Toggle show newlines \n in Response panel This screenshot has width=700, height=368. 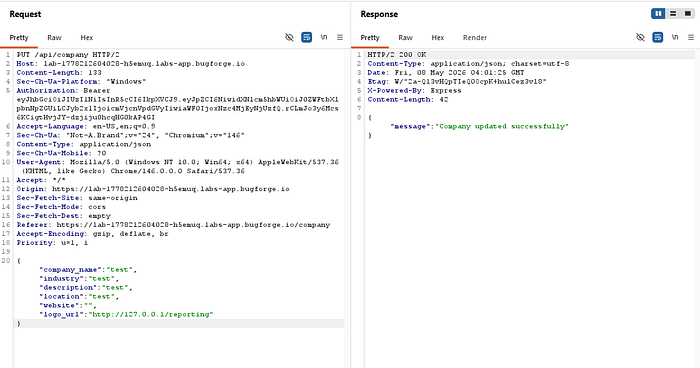675,38
